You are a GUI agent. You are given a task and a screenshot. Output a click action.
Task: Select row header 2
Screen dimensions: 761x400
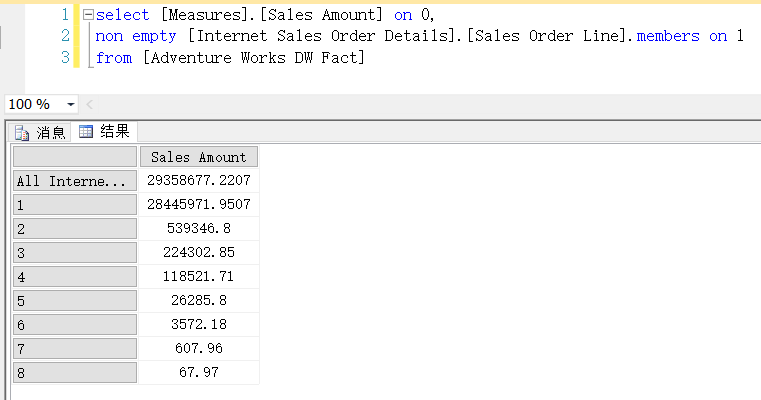click(75, 229)
